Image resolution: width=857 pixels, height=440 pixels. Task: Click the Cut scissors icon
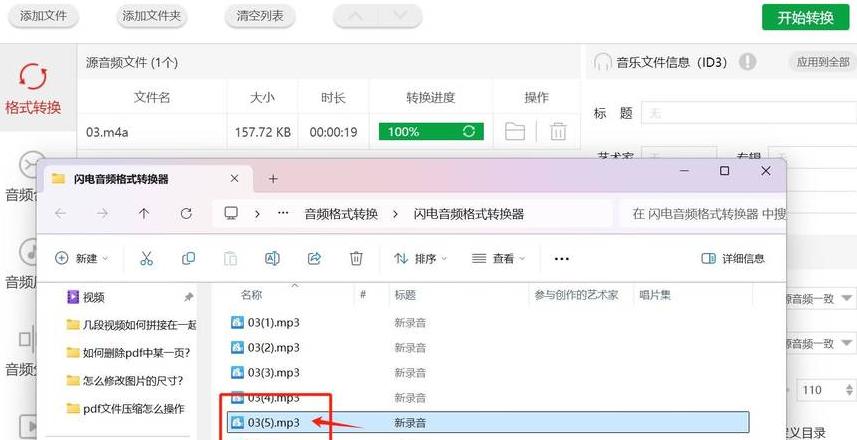[x=146, y=259]
